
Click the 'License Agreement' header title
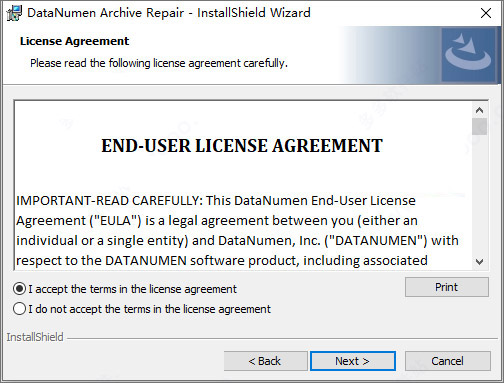74,41
